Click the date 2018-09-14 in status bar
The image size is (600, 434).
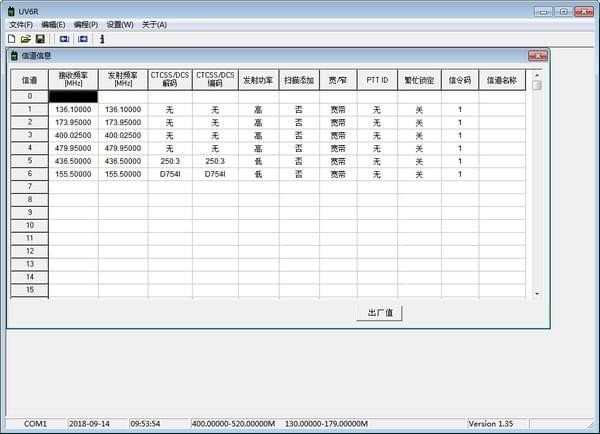tap(89, 424)
